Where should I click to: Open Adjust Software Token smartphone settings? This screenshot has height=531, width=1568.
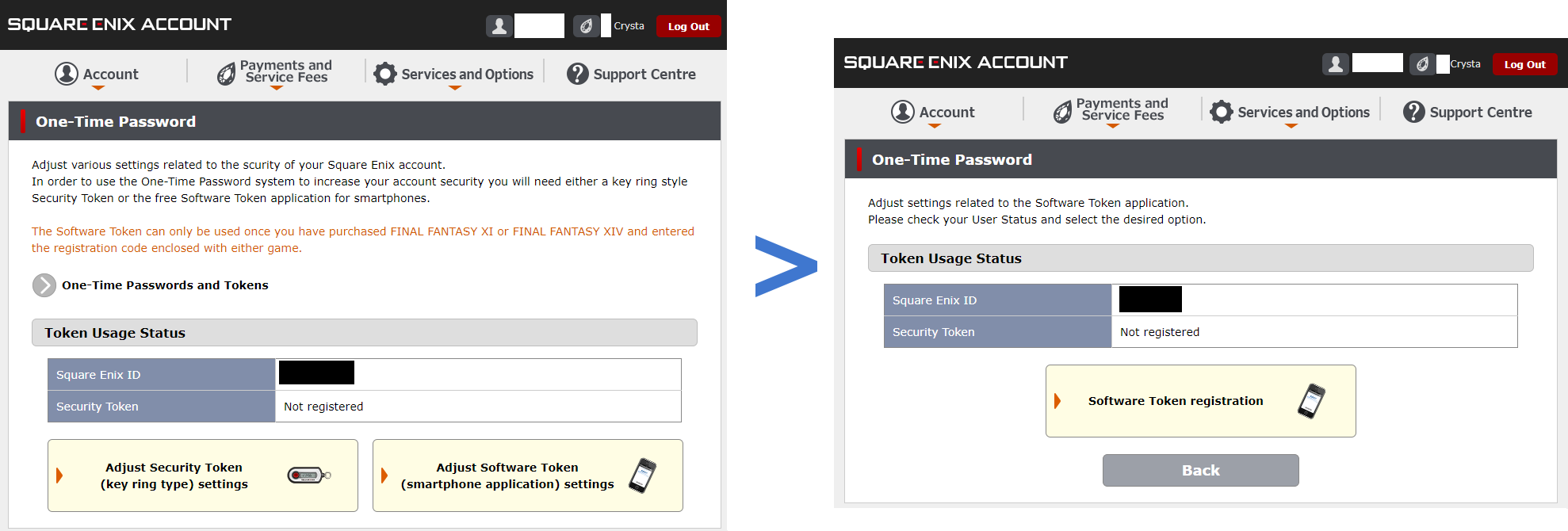point(528,476)
